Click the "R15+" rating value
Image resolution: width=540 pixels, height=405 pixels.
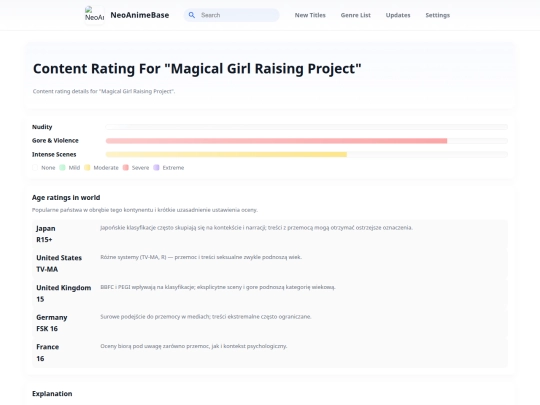[x=44, y=240]
